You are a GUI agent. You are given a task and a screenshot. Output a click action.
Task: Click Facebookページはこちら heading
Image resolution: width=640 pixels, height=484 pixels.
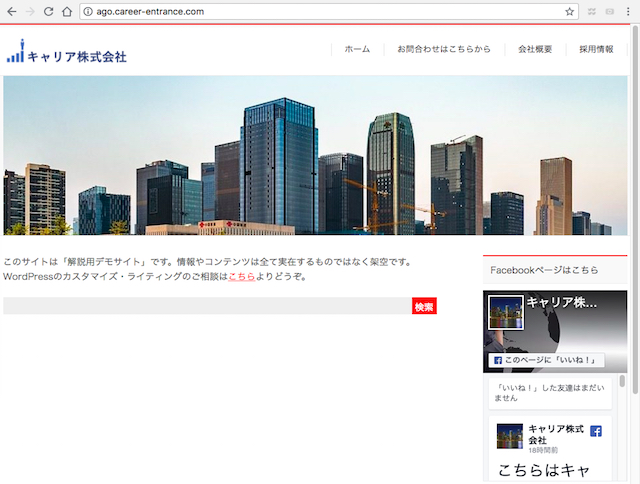tap(544, 270)
